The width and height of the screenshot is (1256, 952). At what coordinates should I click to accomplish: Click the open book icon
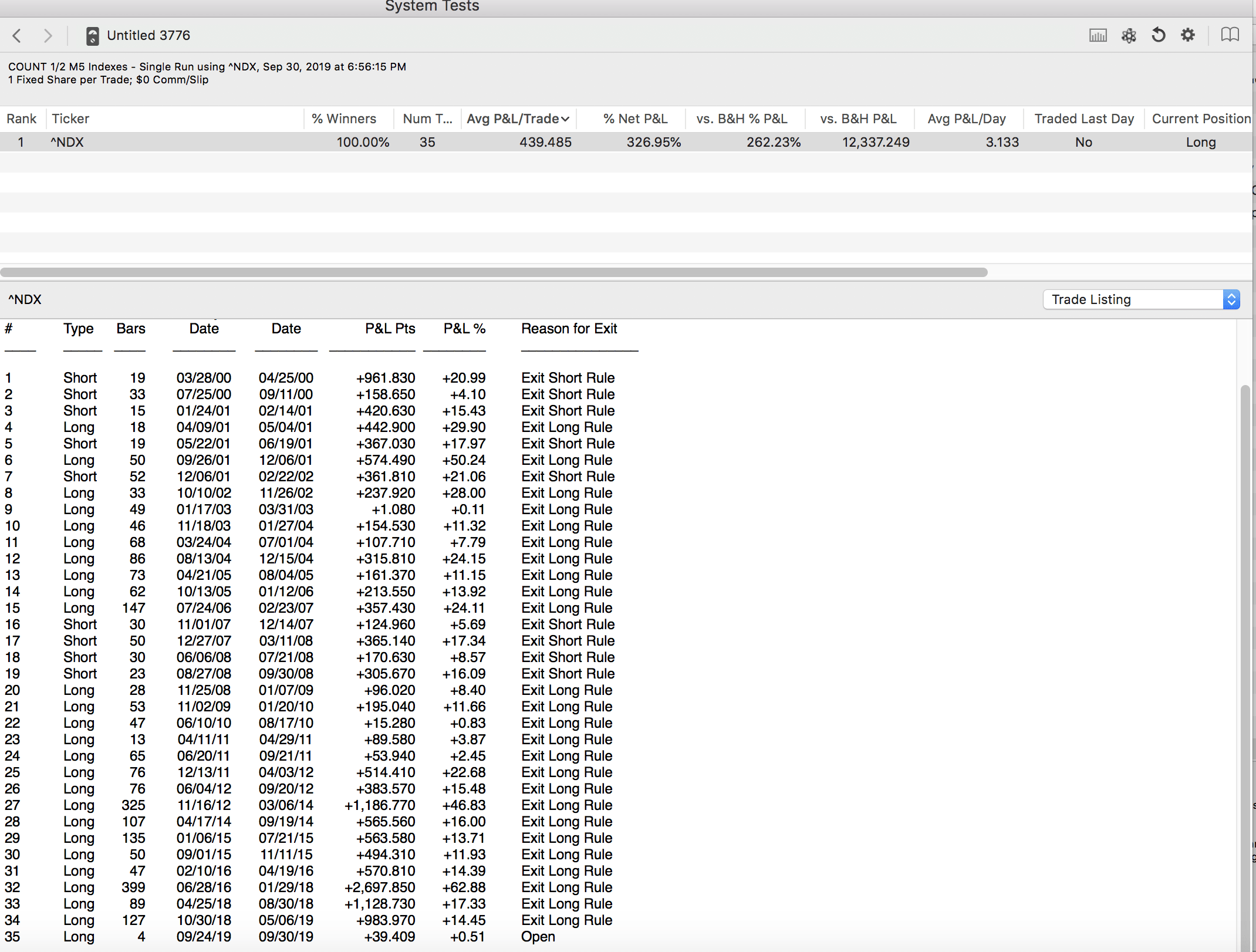(1230, 36)
